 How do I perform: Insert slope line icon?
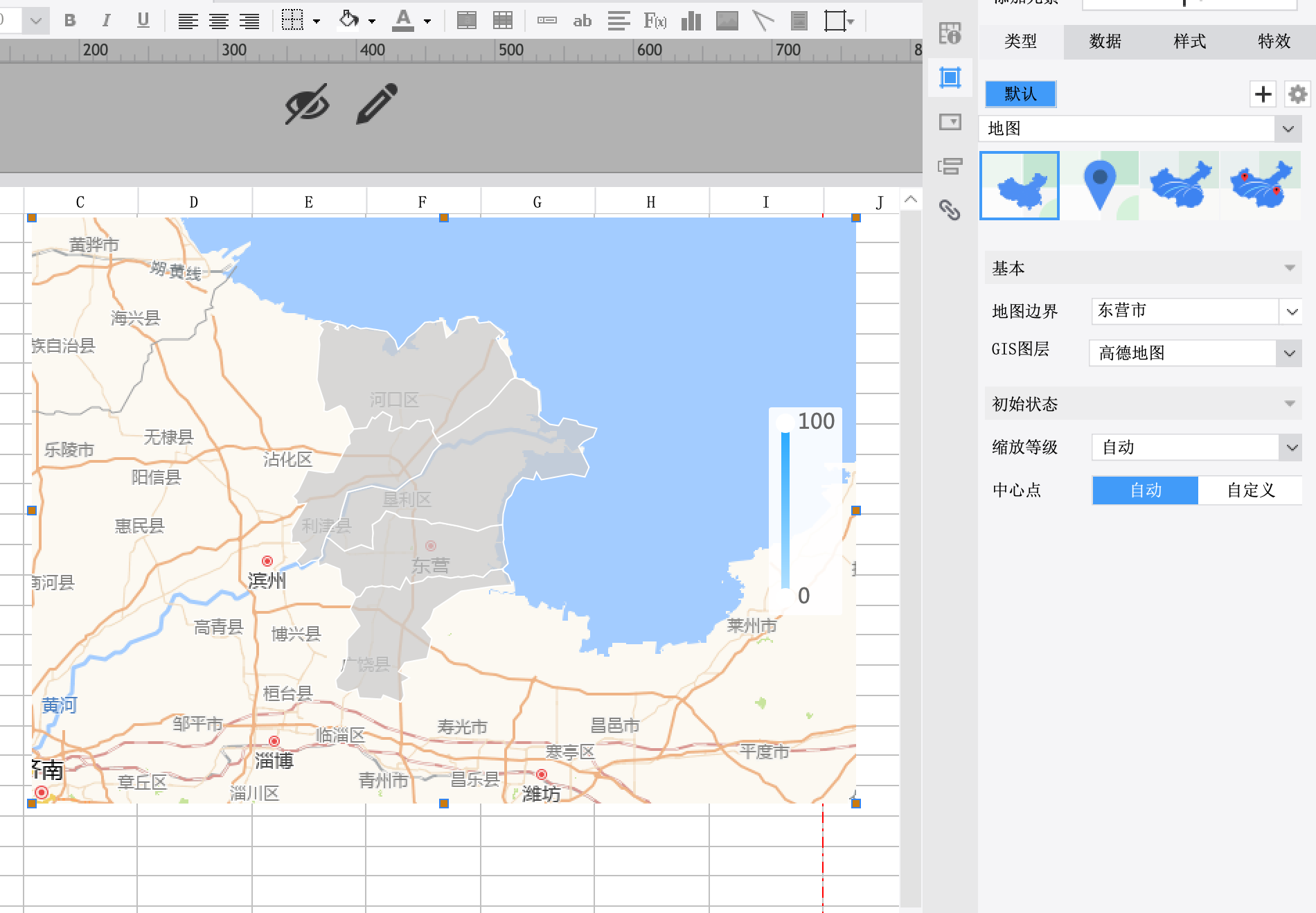coord(763,21)
